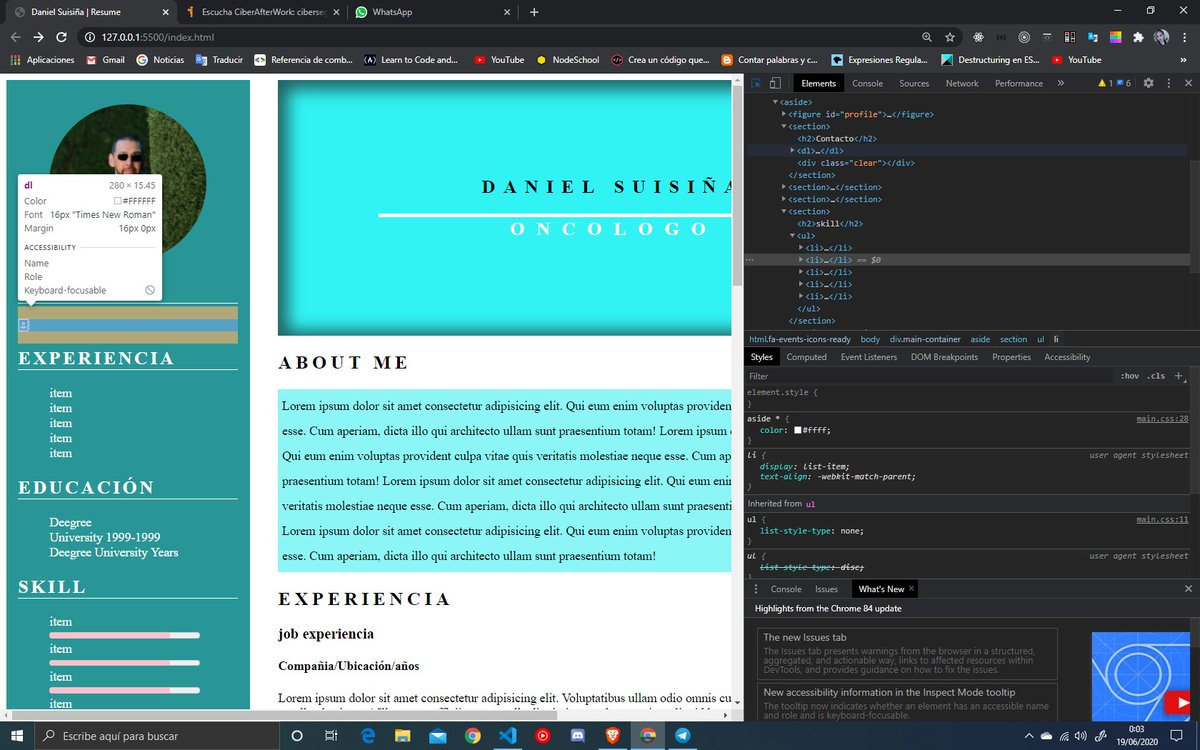
Task: Open the Chrome Extensions puzzle icon
Action: (1138, 37)
